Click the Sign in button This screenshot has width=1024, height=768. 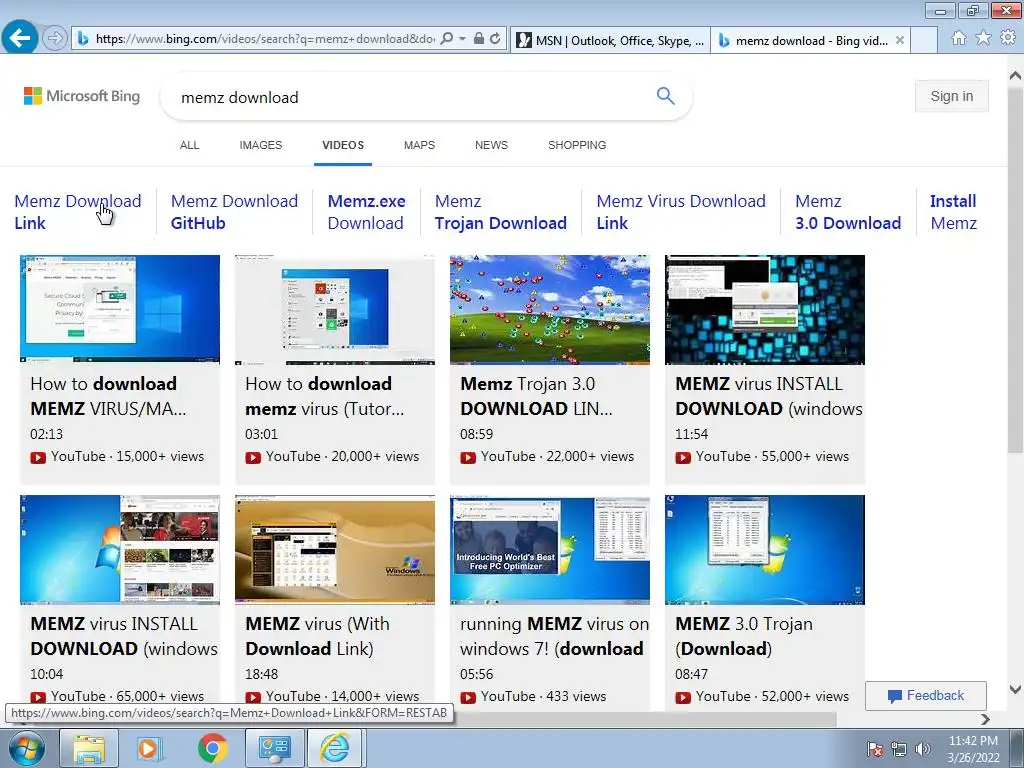tap(952, 96)
